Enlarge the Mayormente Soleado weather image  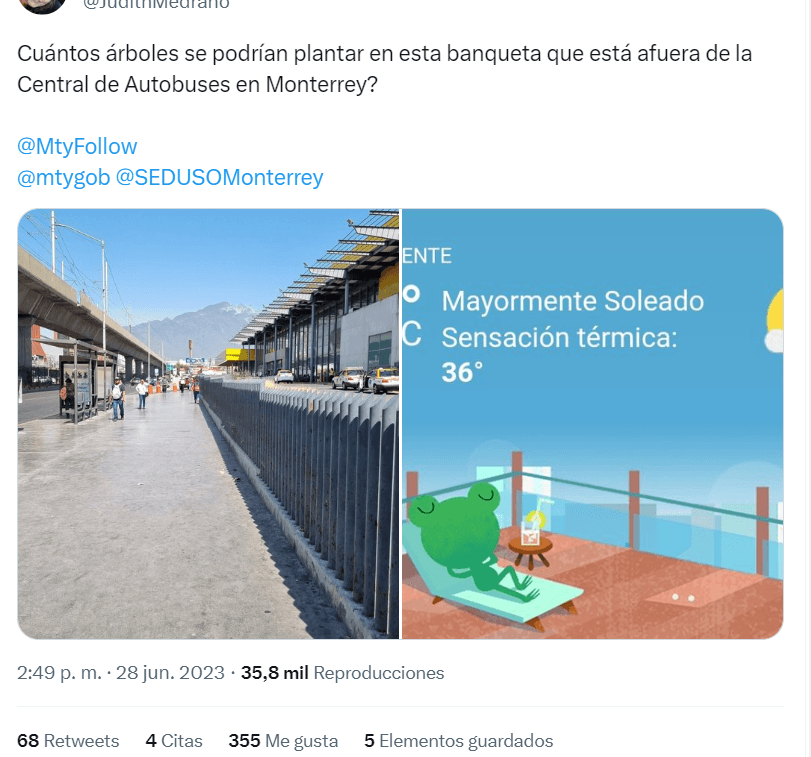click(593, 424)
